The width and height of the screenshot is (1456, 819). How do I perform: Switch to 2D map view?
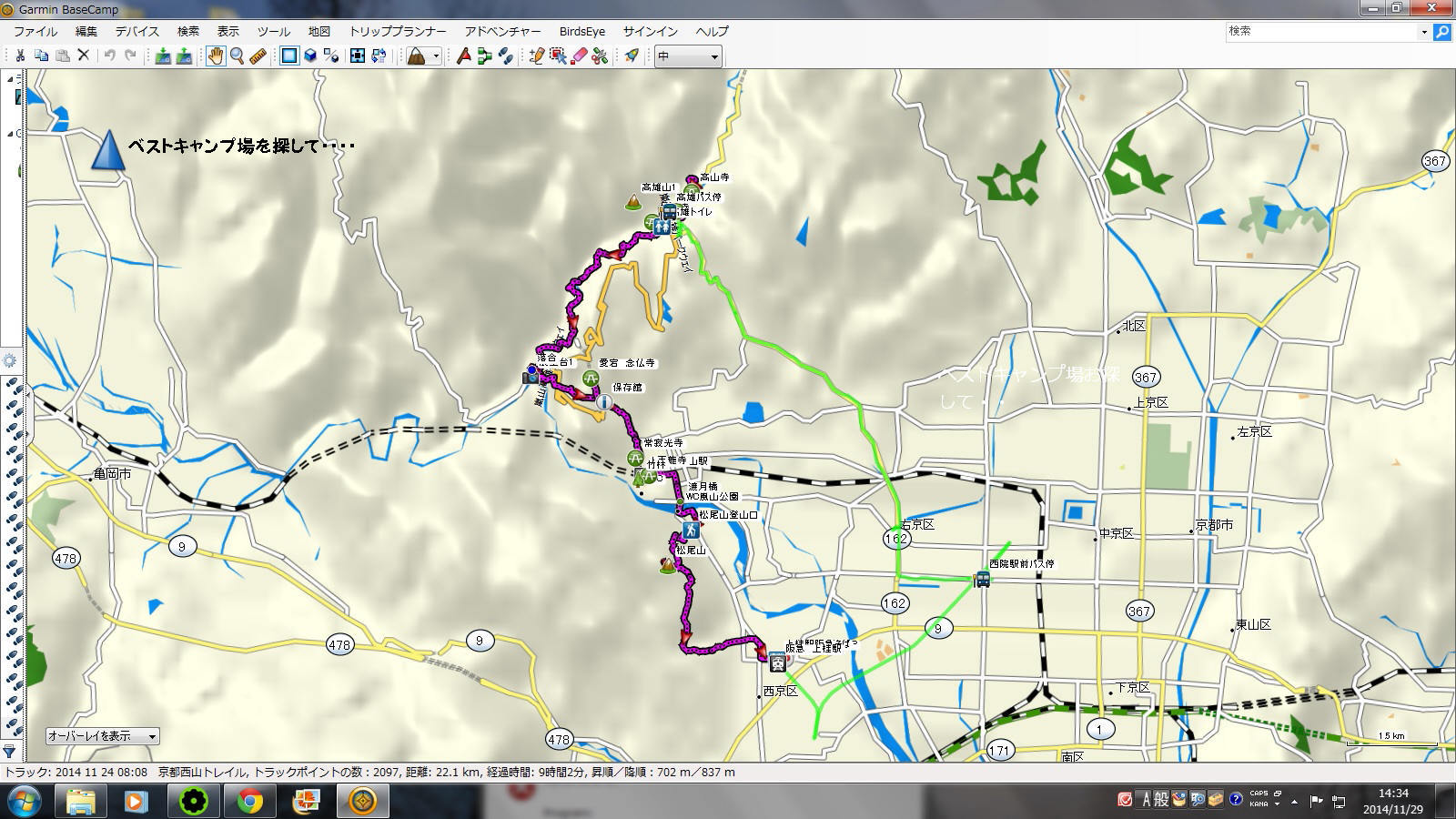pyautogui.click(x=289, y=56)
